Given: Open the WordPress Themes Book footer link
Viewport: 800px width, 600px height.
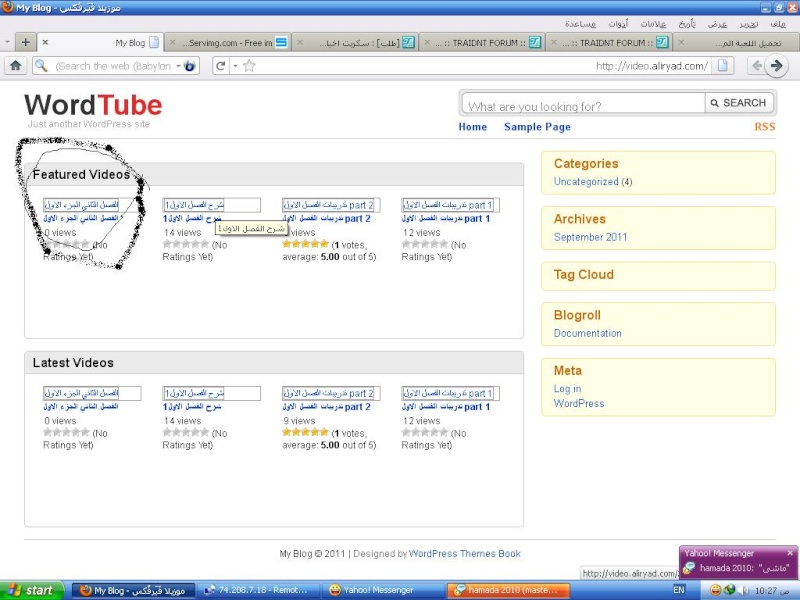Looking at the screenshot, I should 465,554.
